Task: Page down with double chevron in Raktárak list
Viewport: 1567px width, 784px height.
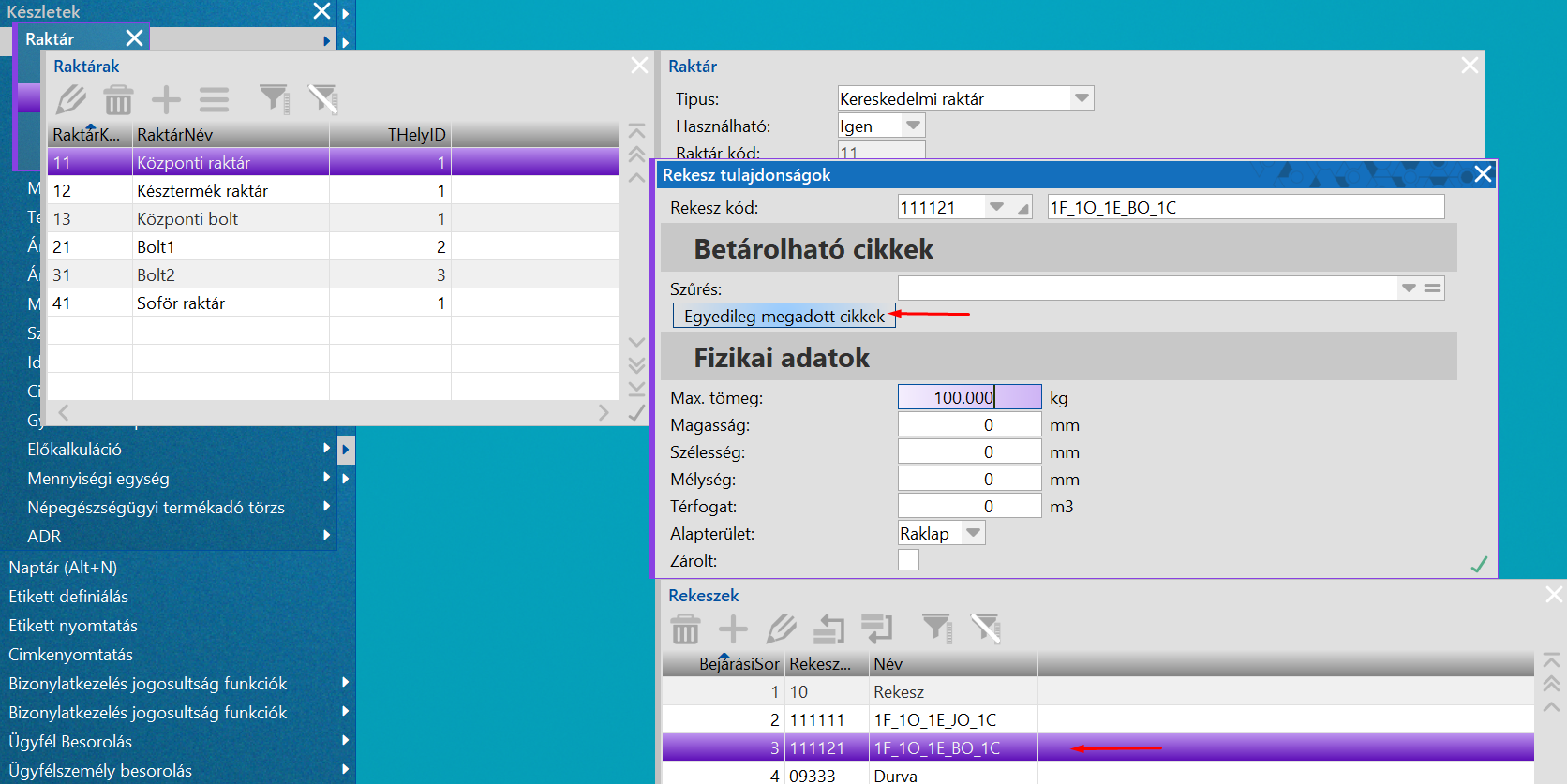Action: pyautogui.click(x=636, y=364)
